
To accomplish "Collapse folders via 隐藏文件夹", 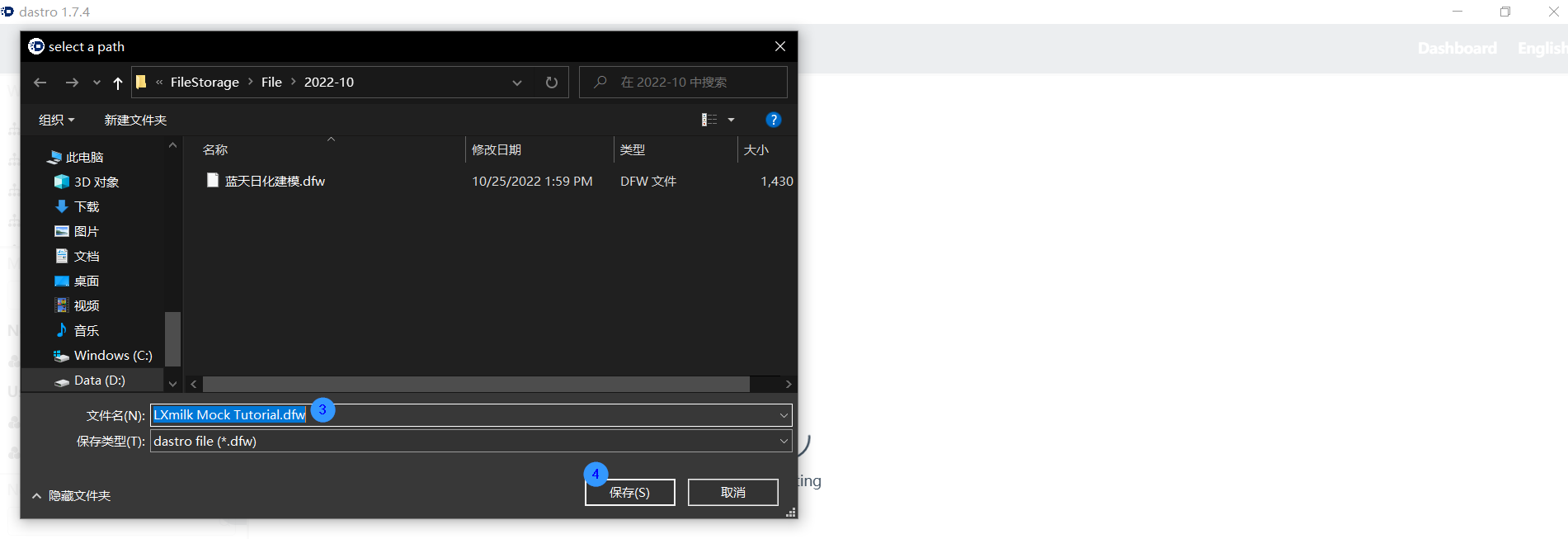I will point(71,495).
